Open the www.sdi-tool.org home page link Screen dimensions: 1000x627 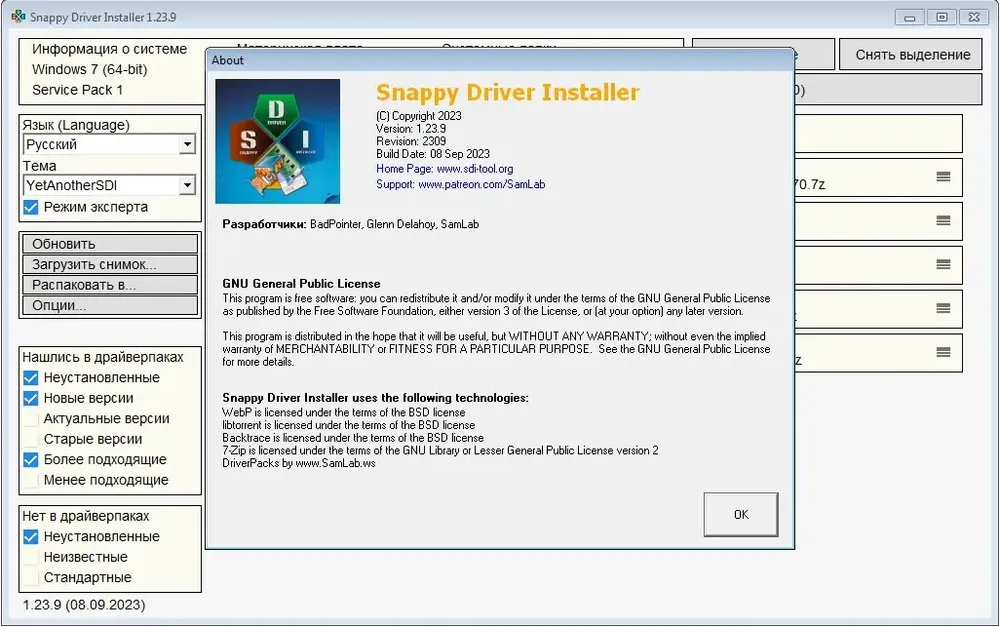pyautogui.click(x=474, y=169)
